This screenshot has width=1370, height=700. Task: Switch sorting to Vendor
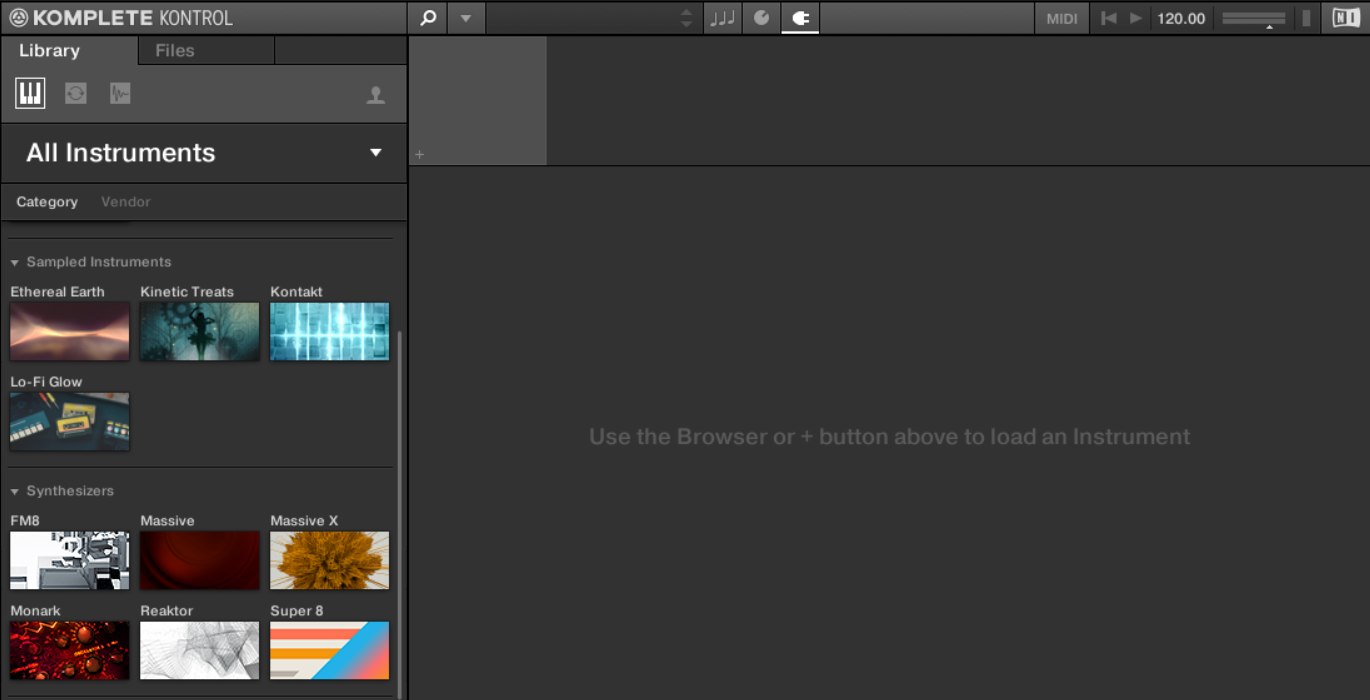coord(125,202)
